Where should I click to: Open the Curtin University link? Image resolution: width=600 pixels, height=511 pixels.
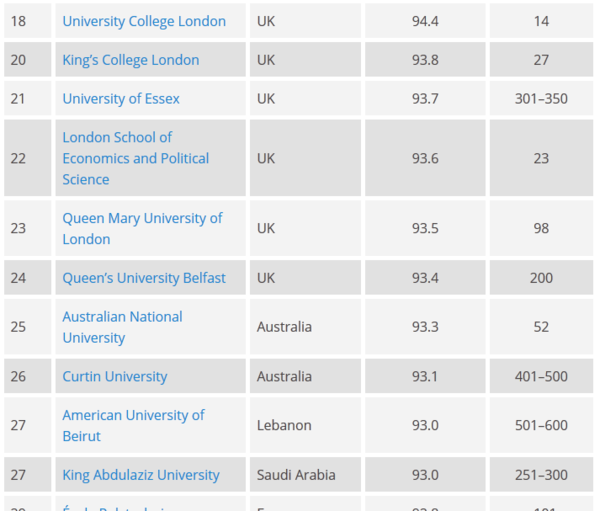click(x=115, y=376)
